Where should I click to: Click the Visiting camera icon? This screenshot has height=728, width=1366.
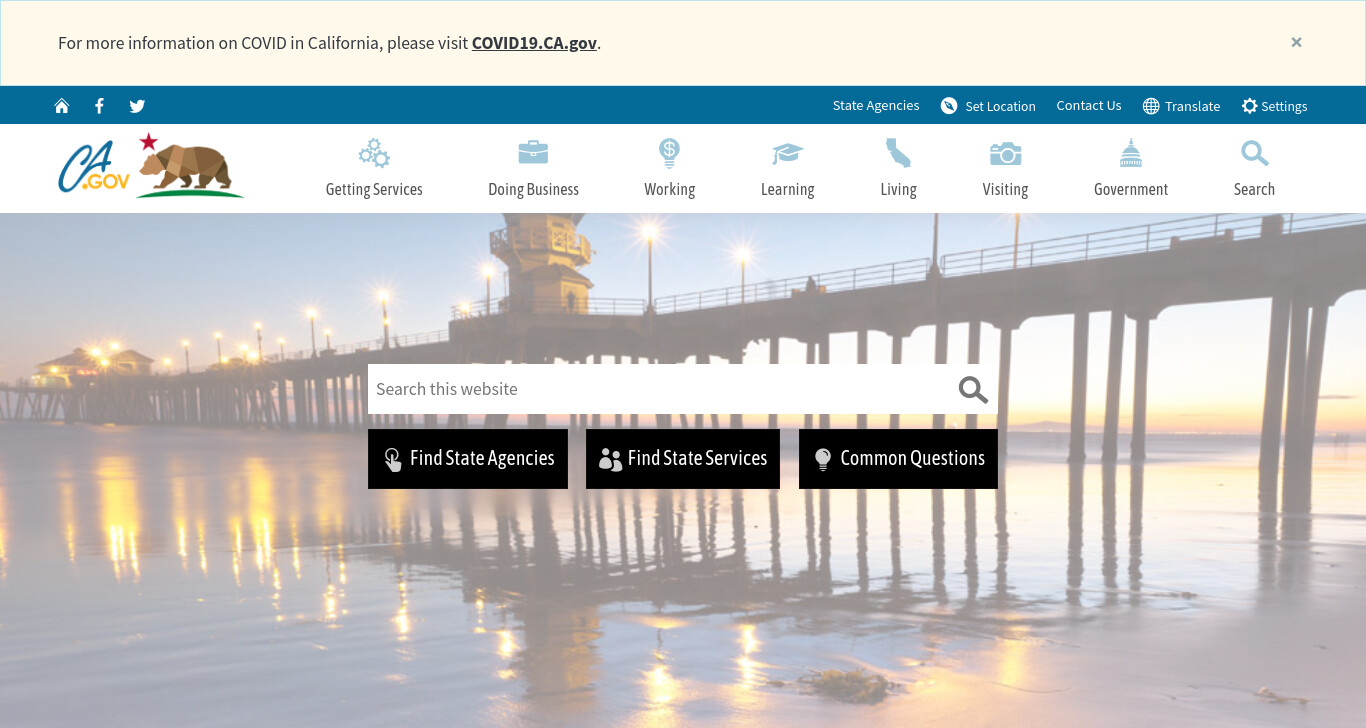click(1005, 153)
